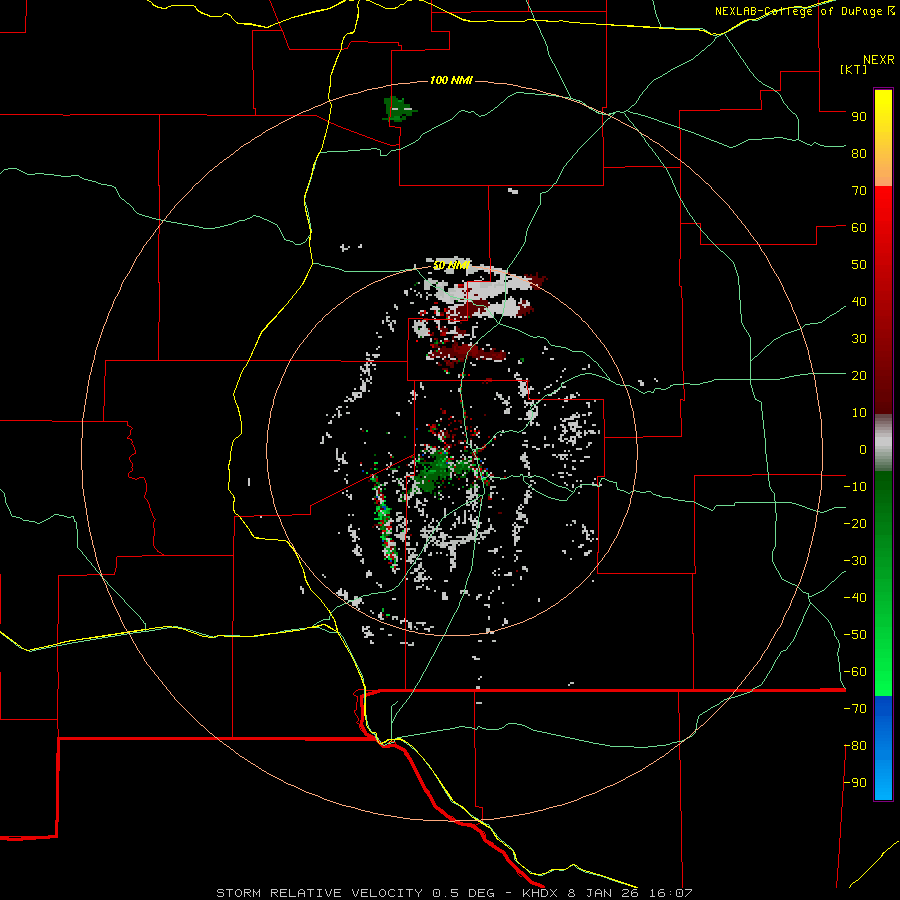Pick the light blue bottom band of the scale
Screen dimensions: 900x900
pyautogui.click(x=883, y=781)
